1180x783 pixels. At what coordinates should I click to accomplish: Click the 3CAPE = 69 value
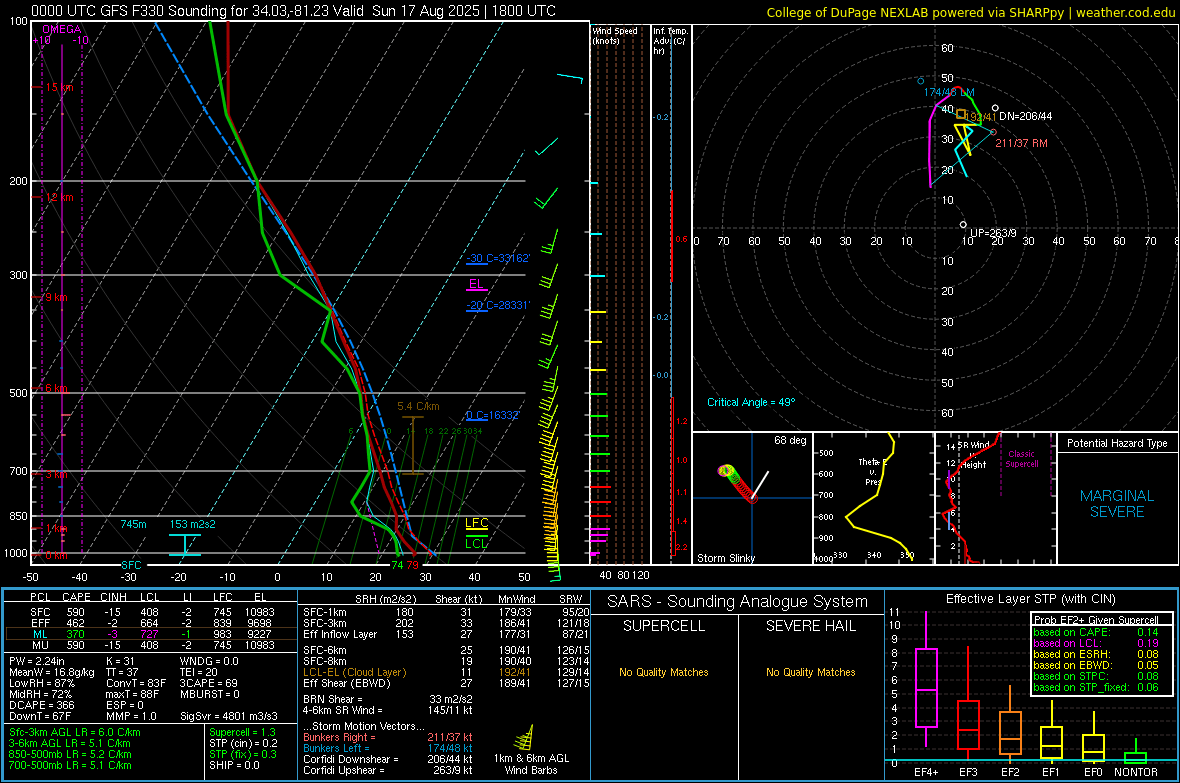(x=208, y=683)
